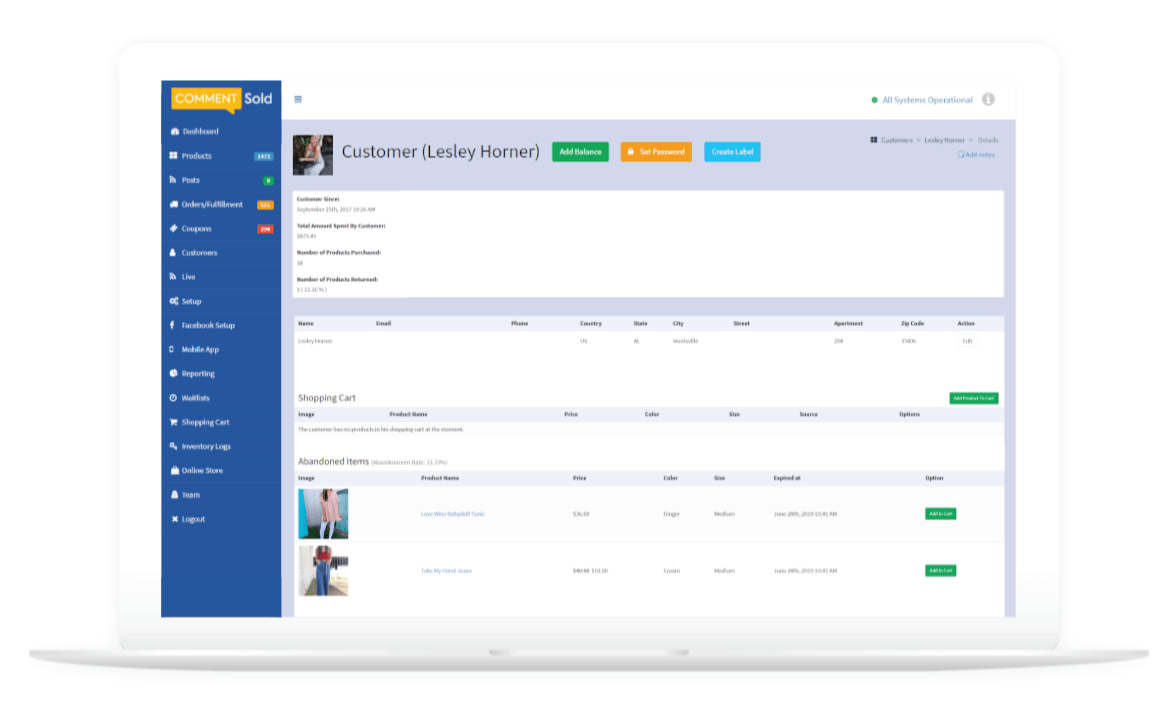Click the customer profile photo

pyautogui.click(x=312, y=155)
